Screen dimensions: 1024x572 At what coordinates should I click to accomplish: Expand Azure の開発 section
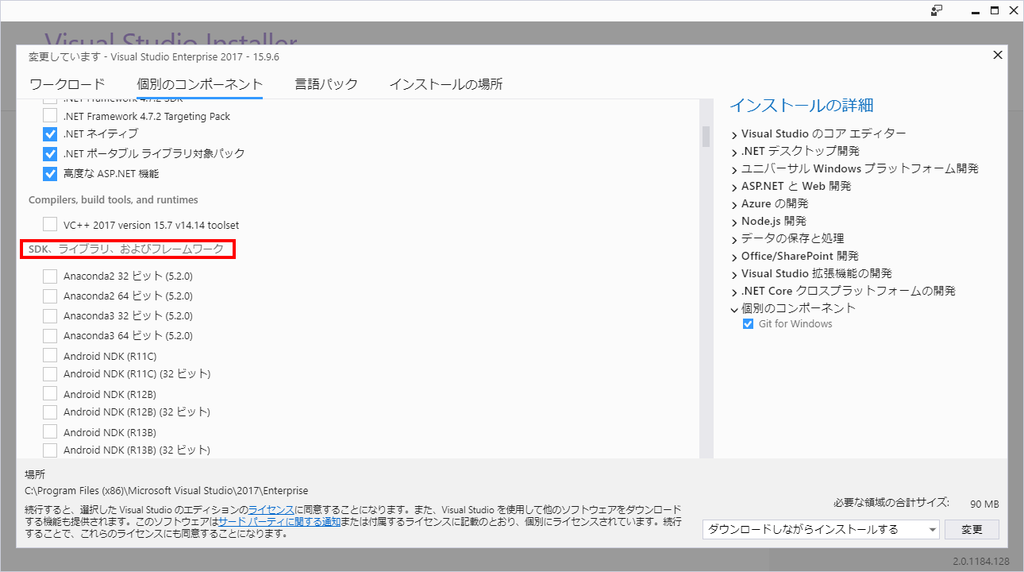pos(735,205)
